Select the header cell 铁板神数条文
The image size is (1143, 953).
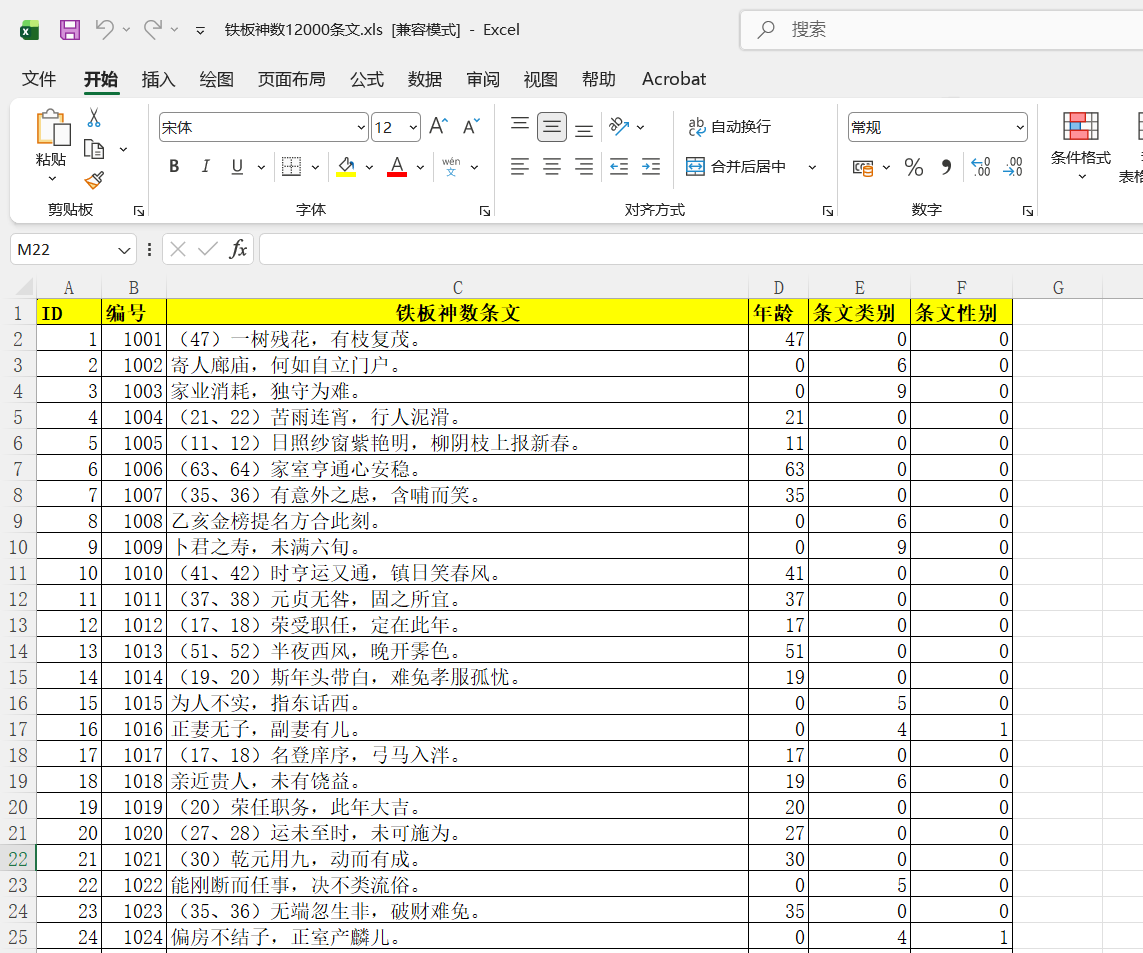(x=457, y=313)
